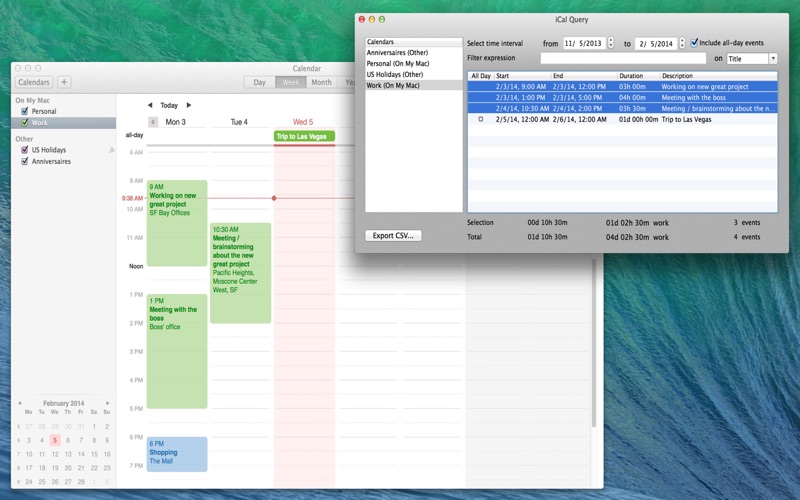The image size is (800, 500).
Task: Click the 'to' date field
Action: coord(656,44)
